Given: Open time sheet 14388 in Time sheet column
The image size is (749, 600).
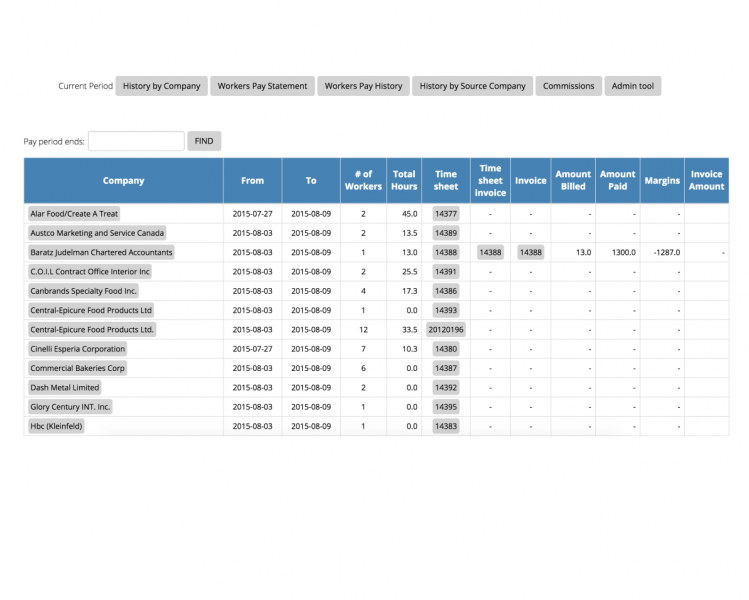Looking at the screenshot, I should (x=446, y=252).
